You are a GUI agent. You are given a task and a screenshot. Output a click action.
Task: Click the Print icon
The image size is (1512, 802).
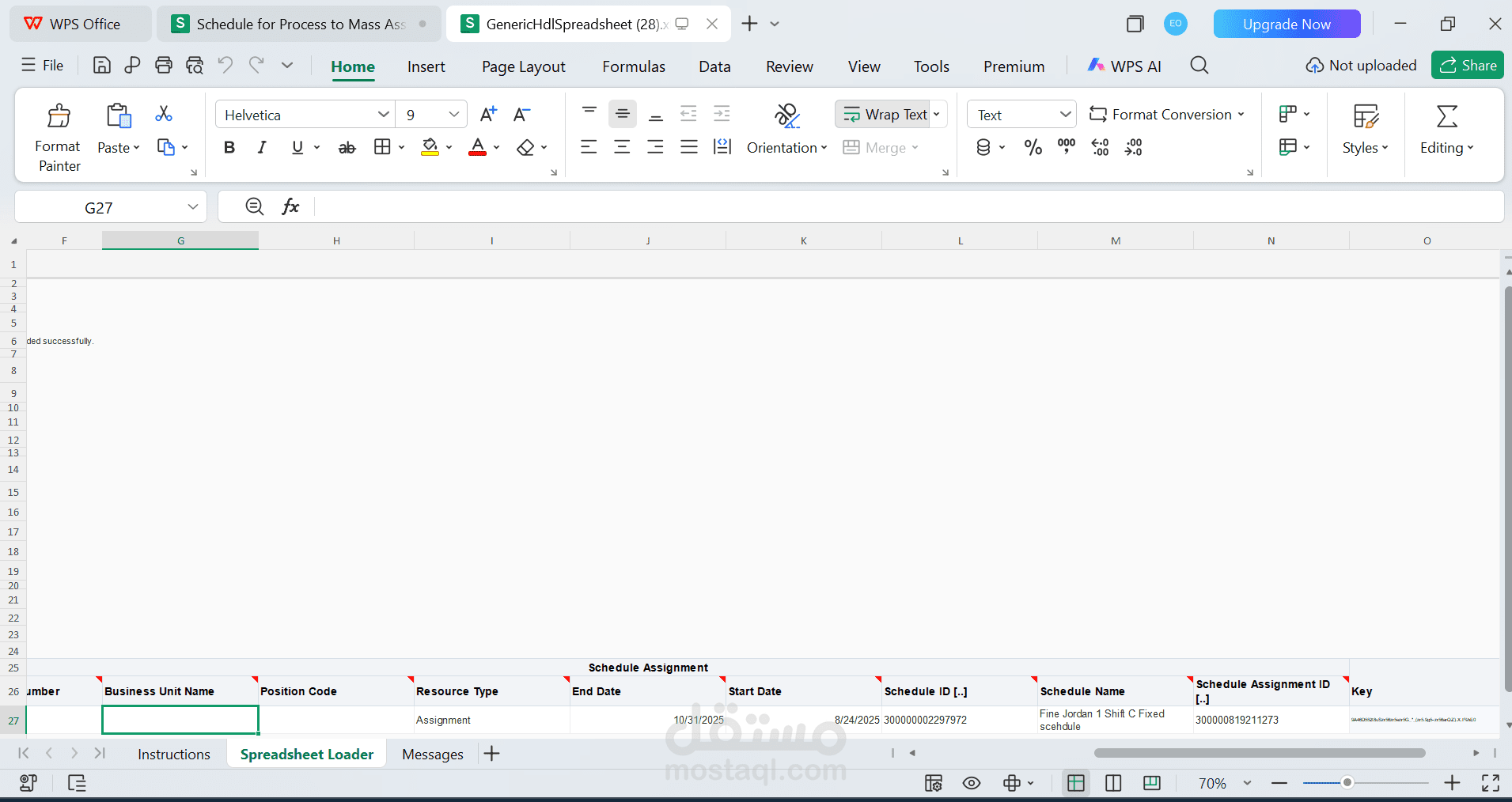pos(163,65)
